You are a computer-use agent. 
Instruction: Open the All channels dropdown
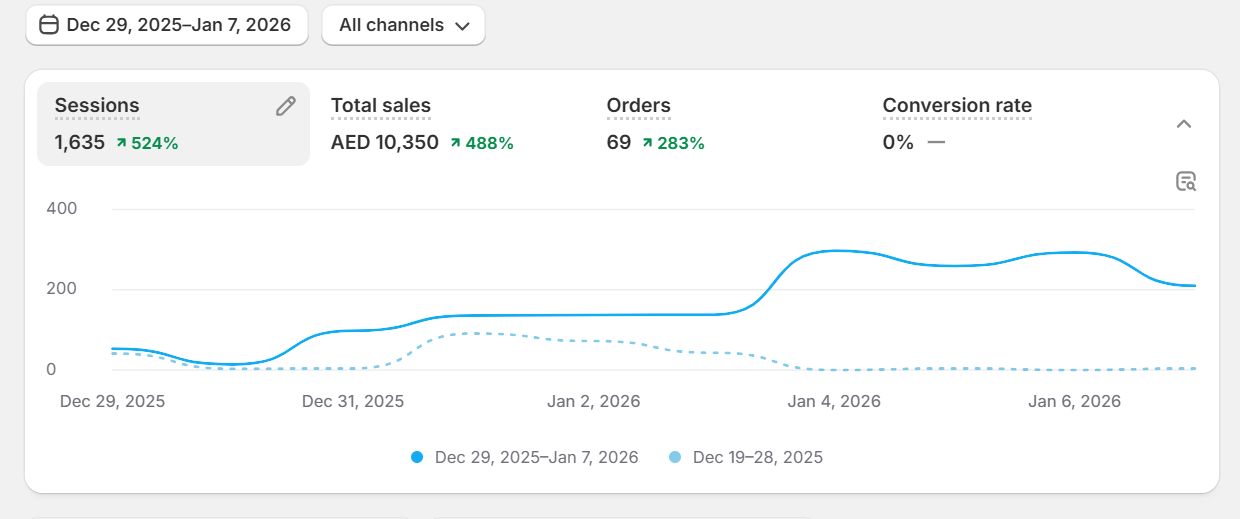403,25
